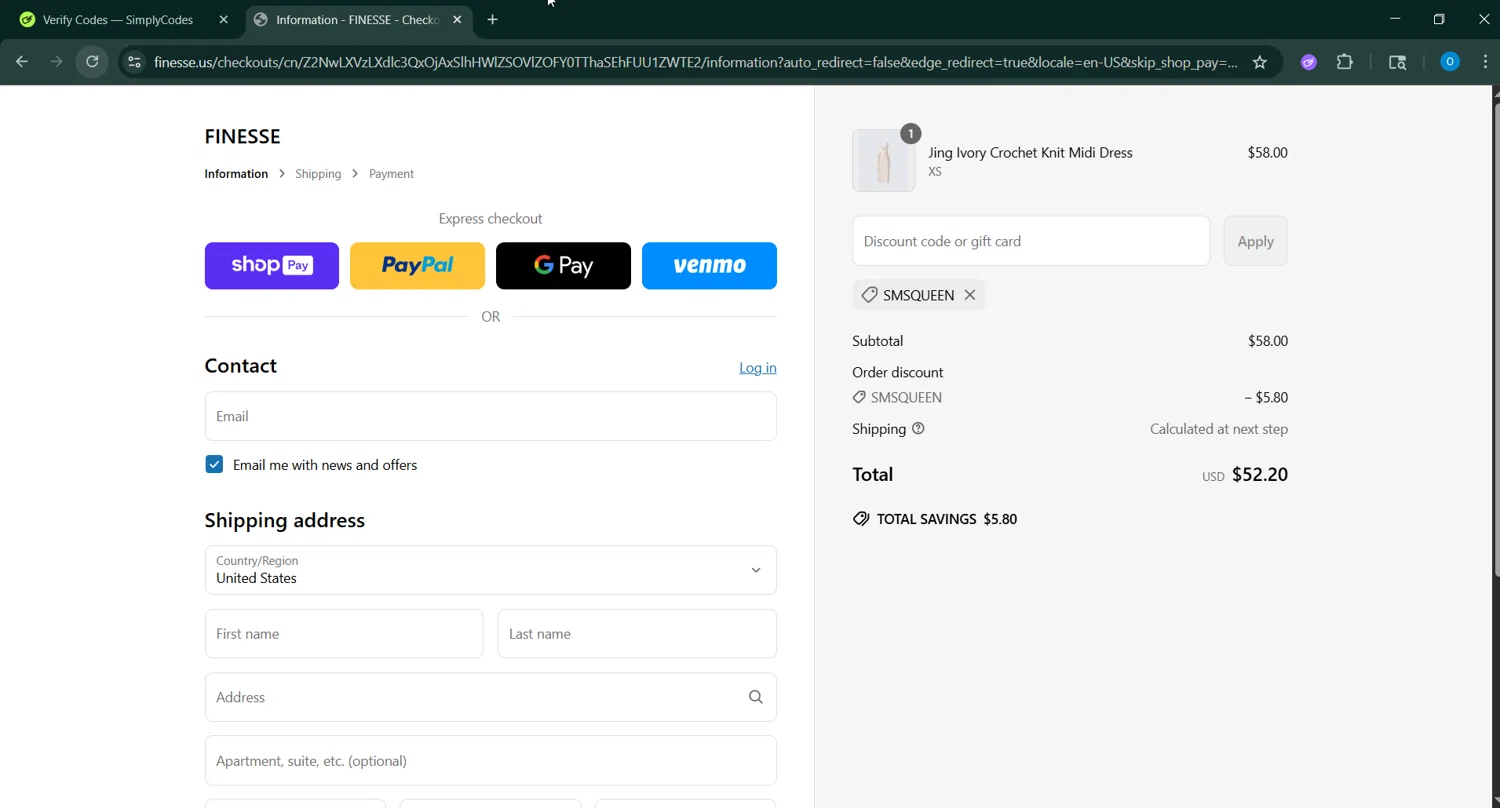Select the Information FINESSE Checkout tab
1500x808 pixels.
pyautogui.click(x=357, y=20)
